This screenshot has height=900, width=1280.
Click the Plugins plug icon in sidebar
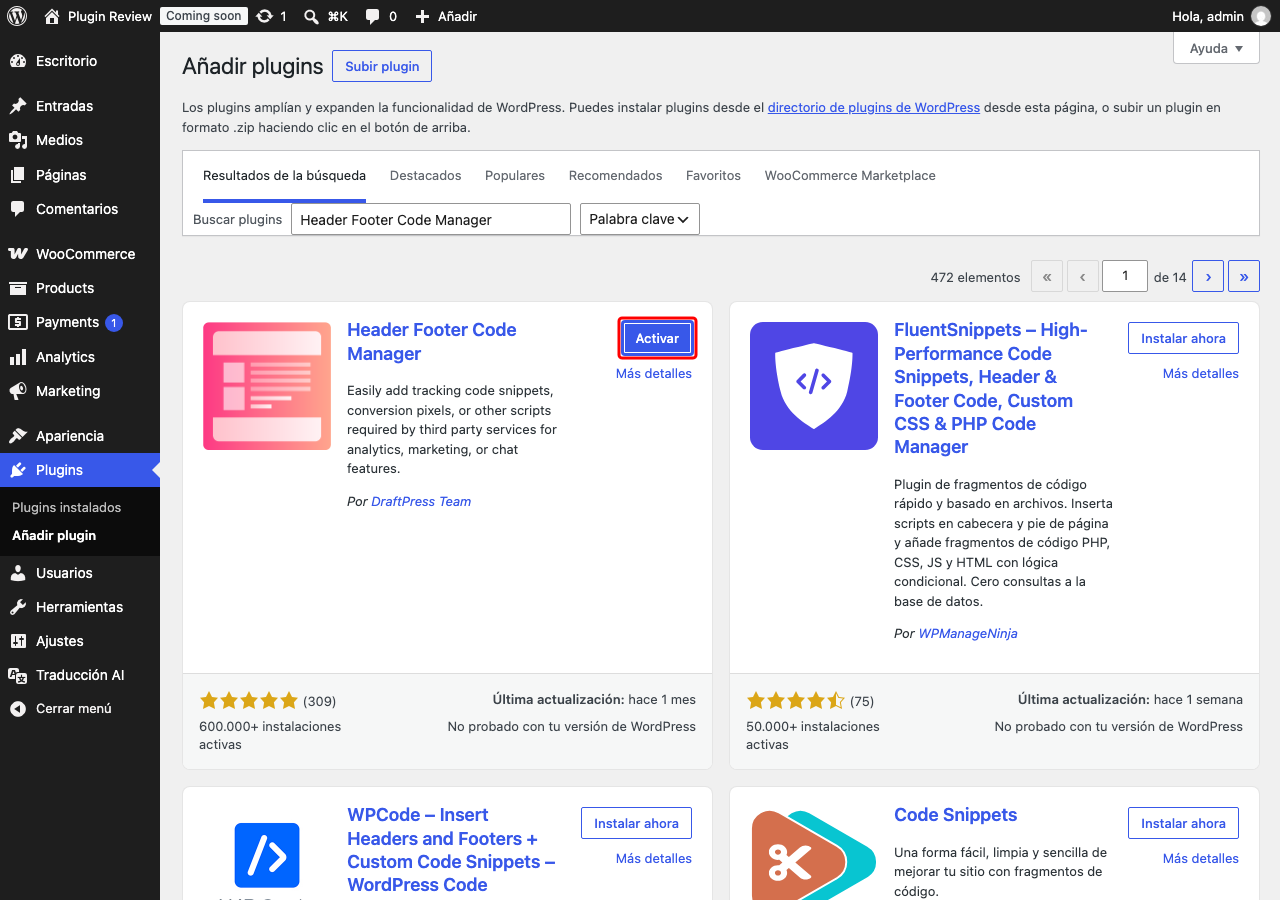pos(18,470)
